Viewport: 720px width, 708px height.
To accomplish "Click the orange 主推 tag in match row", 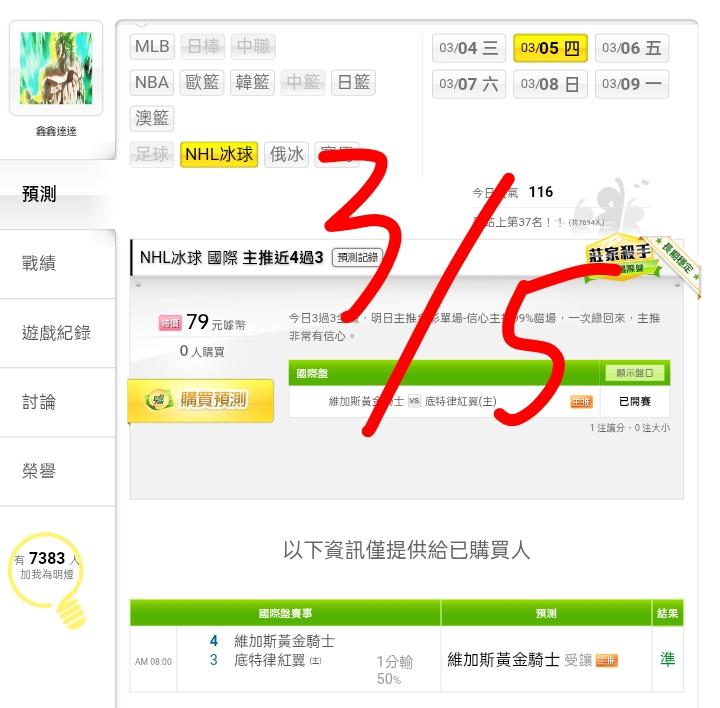I will [x=581, y=402].
